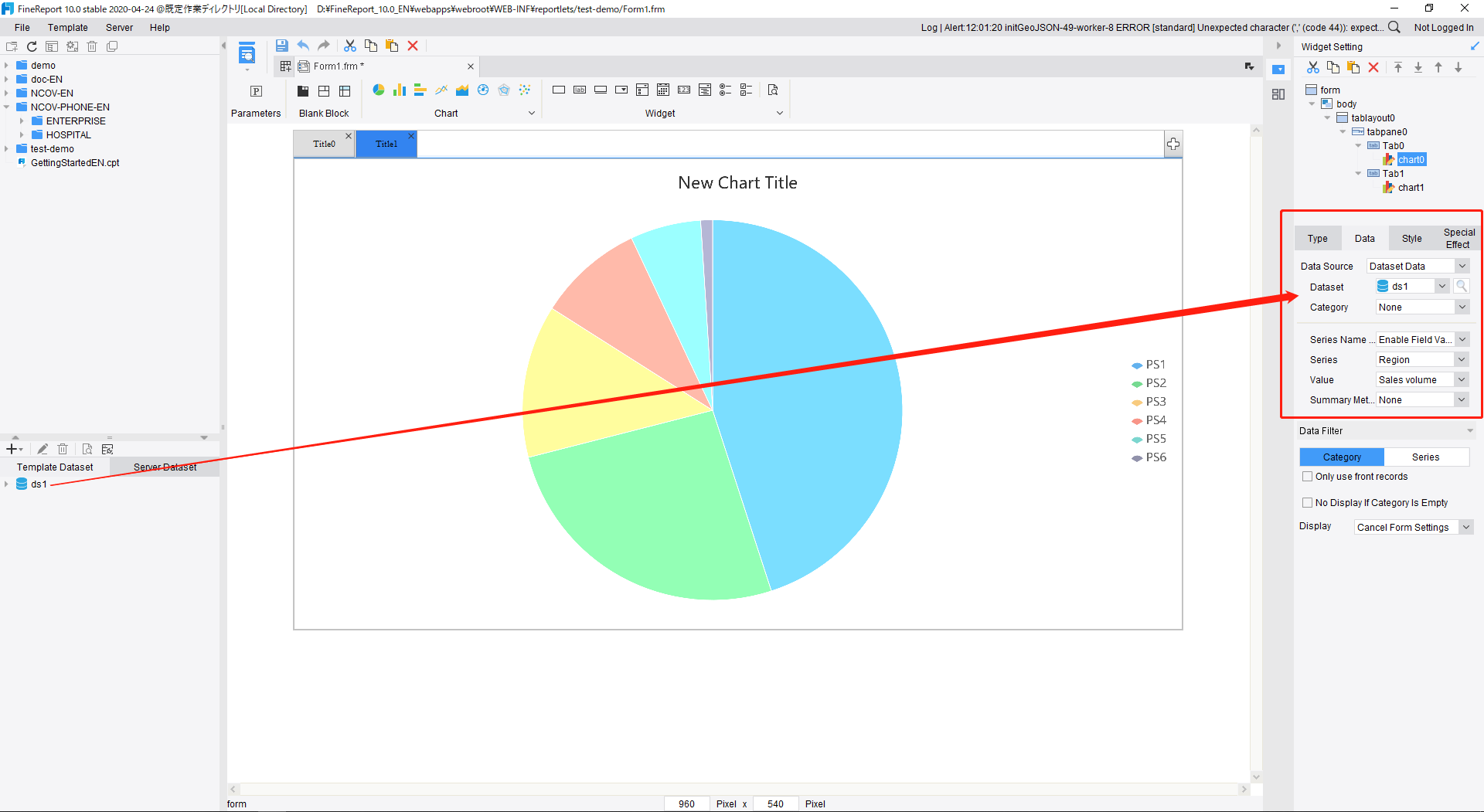Image resolution: width=1484 pixels, height=812 pixels.
Task: Choose the radio button group widget icon
Action: pos(725,90)
